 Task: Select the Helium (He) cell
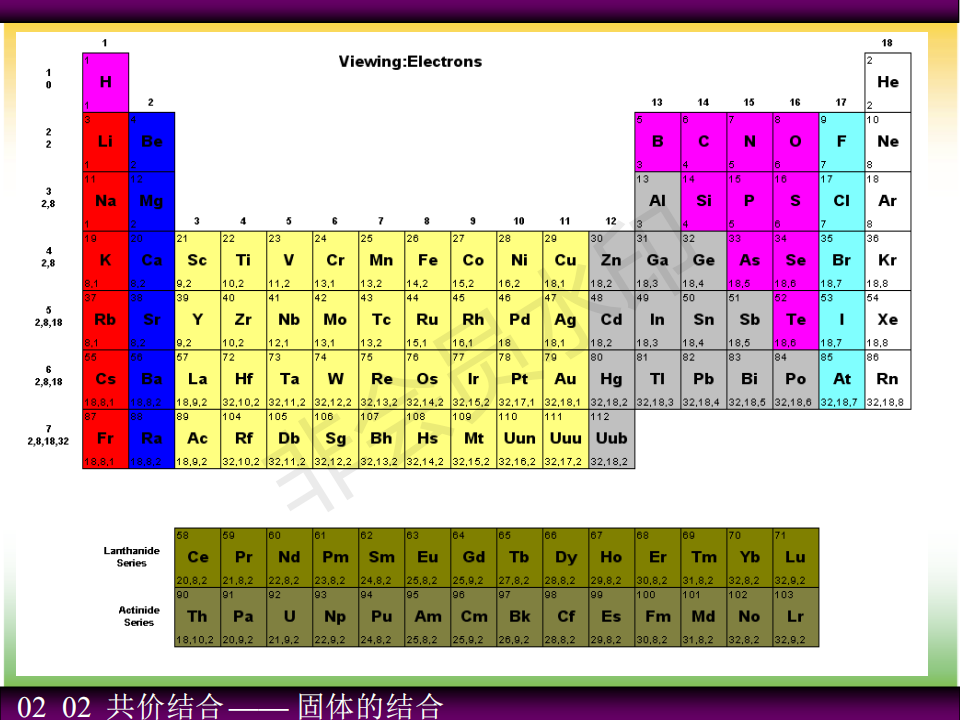[x=887, y=82]
